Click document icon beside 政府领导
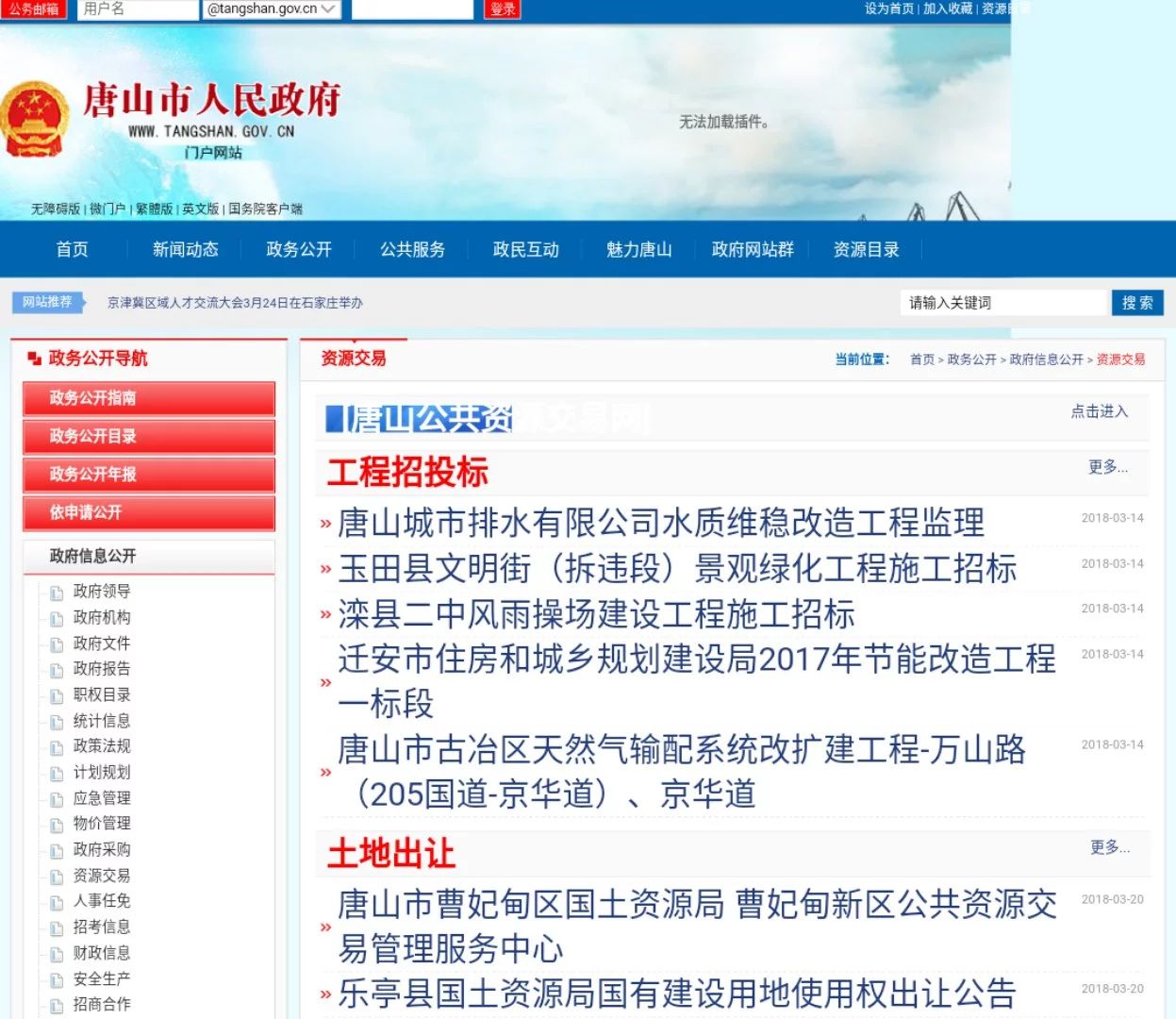This screenshot has height=1019, width=1176. (x=57, y=593)
